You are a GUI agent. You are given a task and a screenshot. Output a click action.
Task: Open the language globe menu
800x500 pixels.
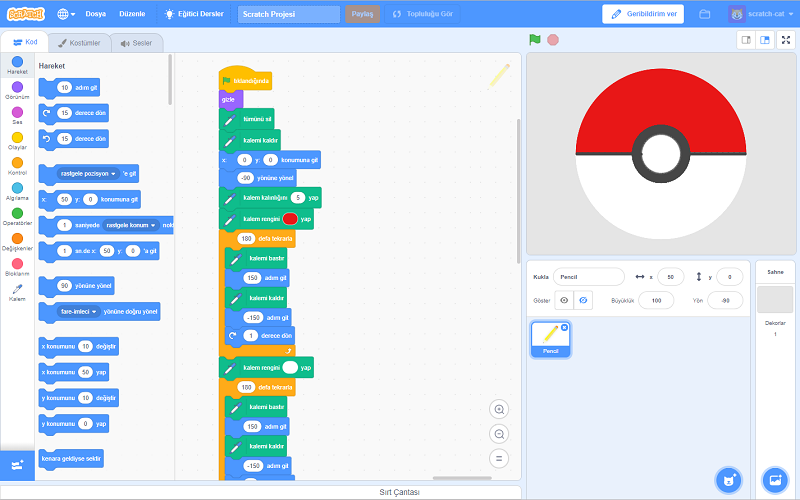(66, 14)
